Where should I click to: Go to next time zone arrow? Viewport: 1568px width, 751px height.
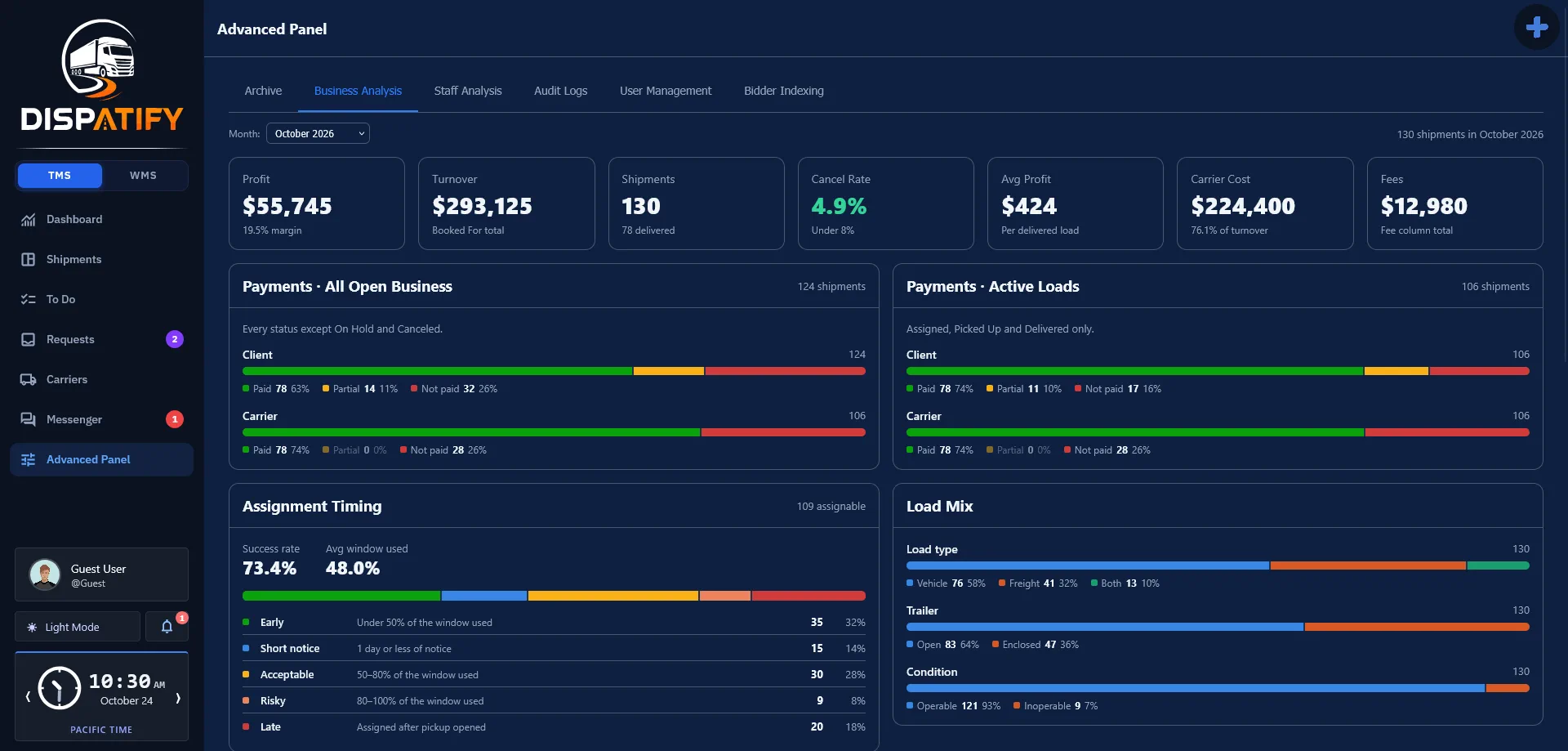[177, 697]
